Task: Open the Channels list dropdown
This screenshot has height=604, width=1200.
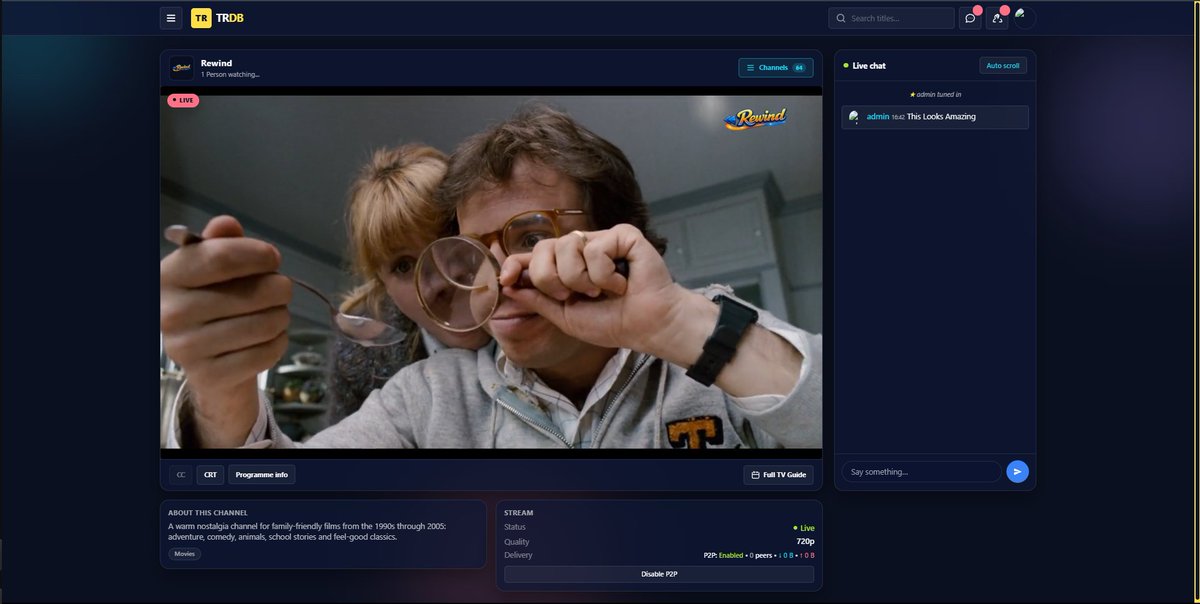Action: tap(776, 68)
